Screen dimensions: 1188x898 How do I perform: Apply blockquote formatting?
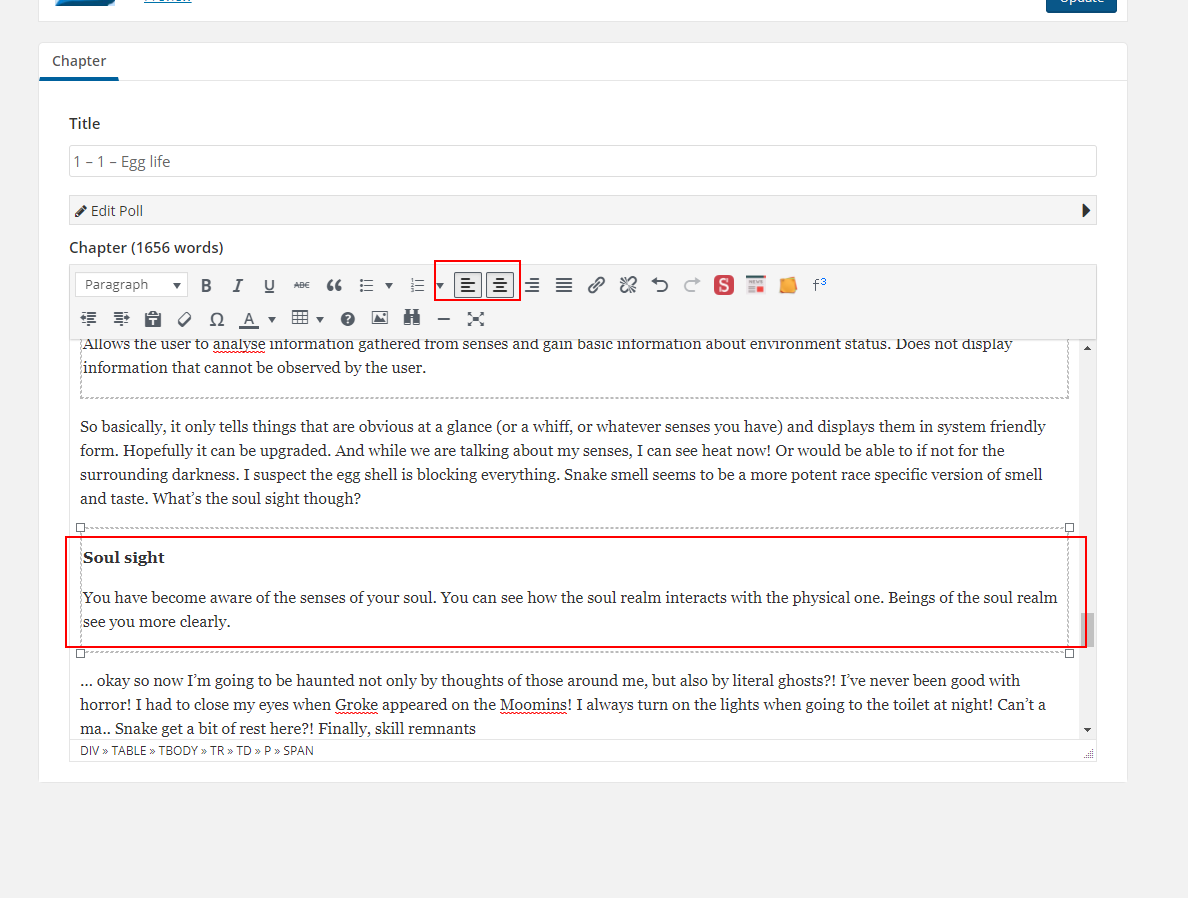tap(334, 285)
